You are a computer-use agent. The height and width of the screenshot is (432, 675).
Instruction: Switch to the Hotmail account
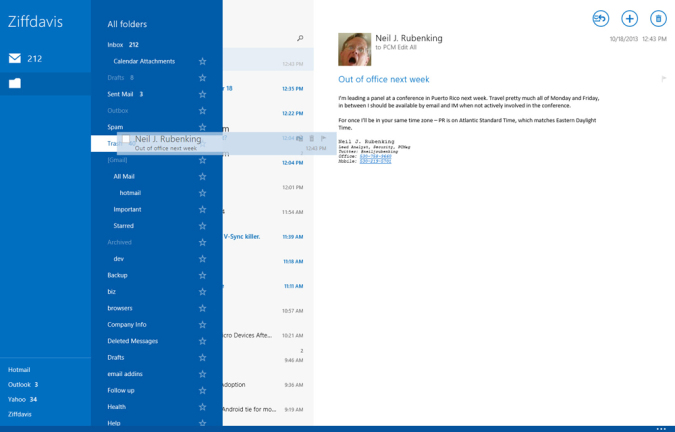point(19,370)
